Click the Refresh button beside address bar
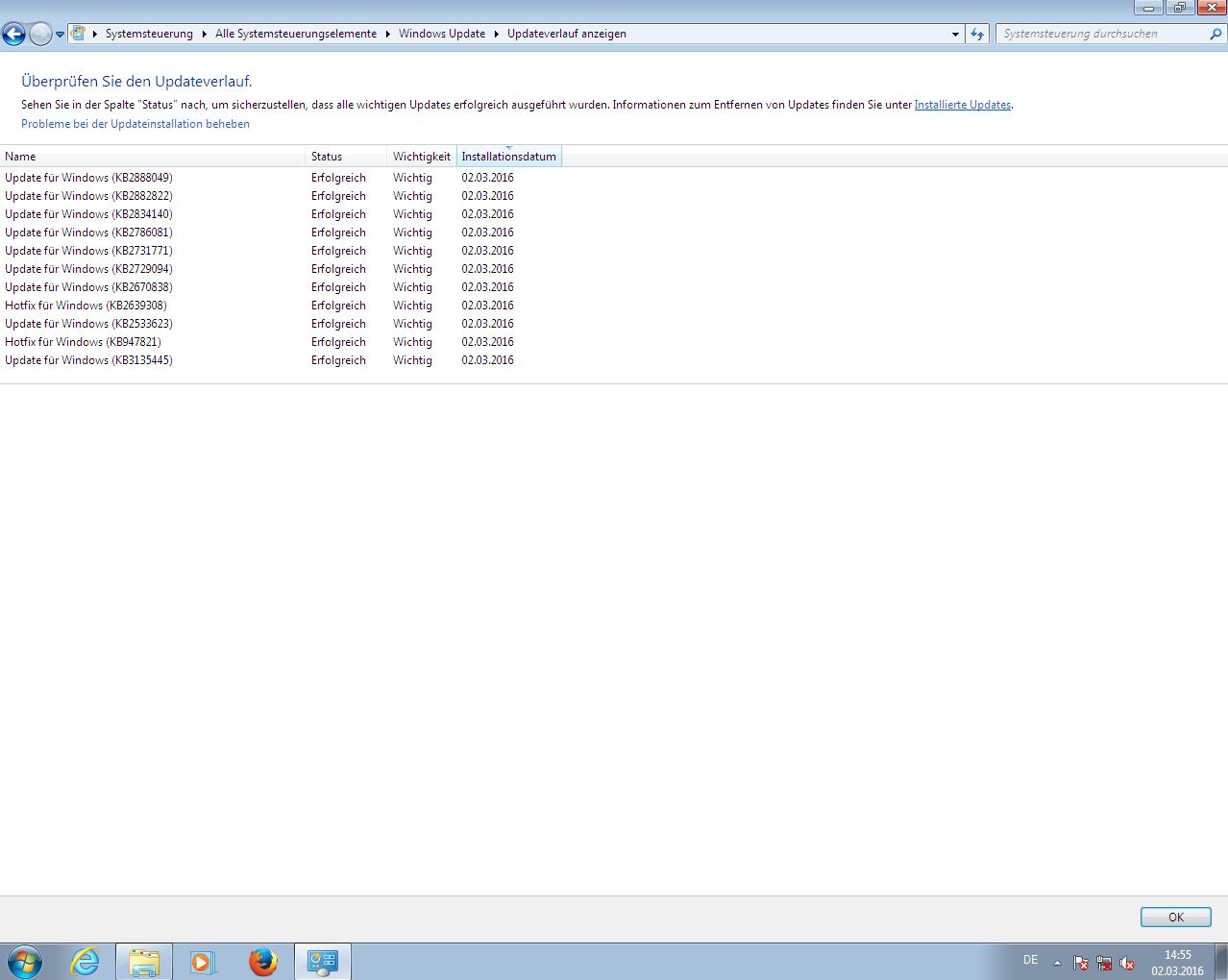1228x980 pixels. tap(977, 34)
